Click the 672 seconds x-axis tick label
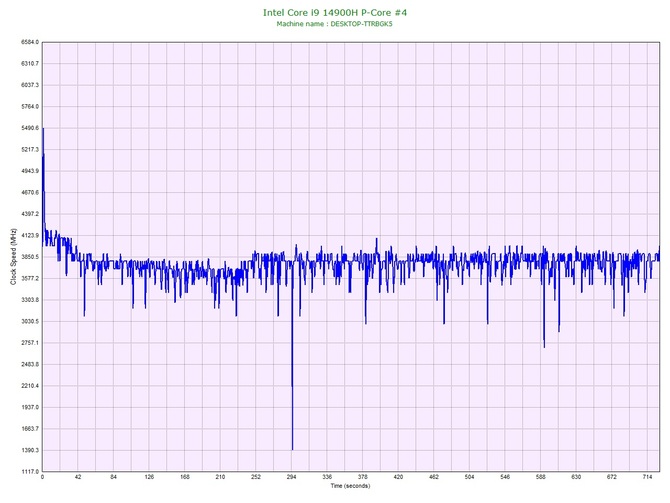This screenshot has height=503, width=670. pos(612,477)
